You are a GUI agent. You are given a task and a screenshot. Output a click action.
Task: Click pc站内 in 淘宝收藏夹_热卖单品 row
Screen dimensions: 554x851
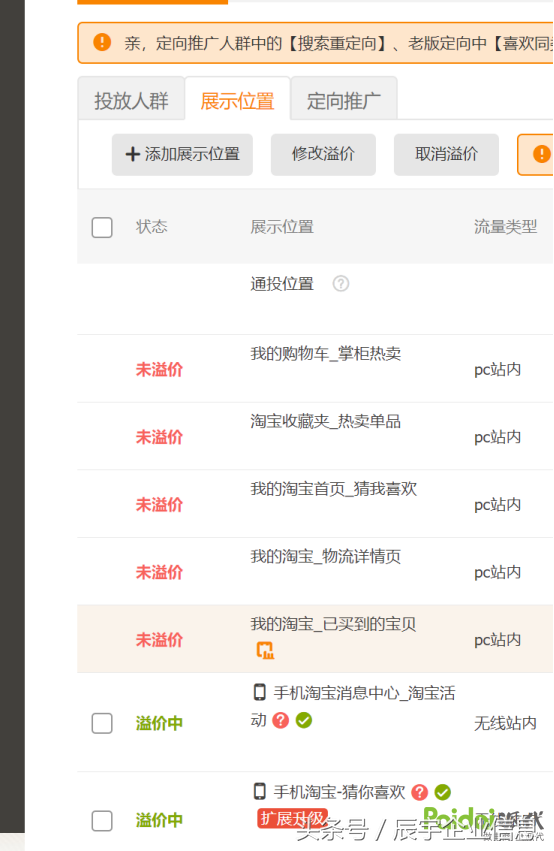click(498, 437)
